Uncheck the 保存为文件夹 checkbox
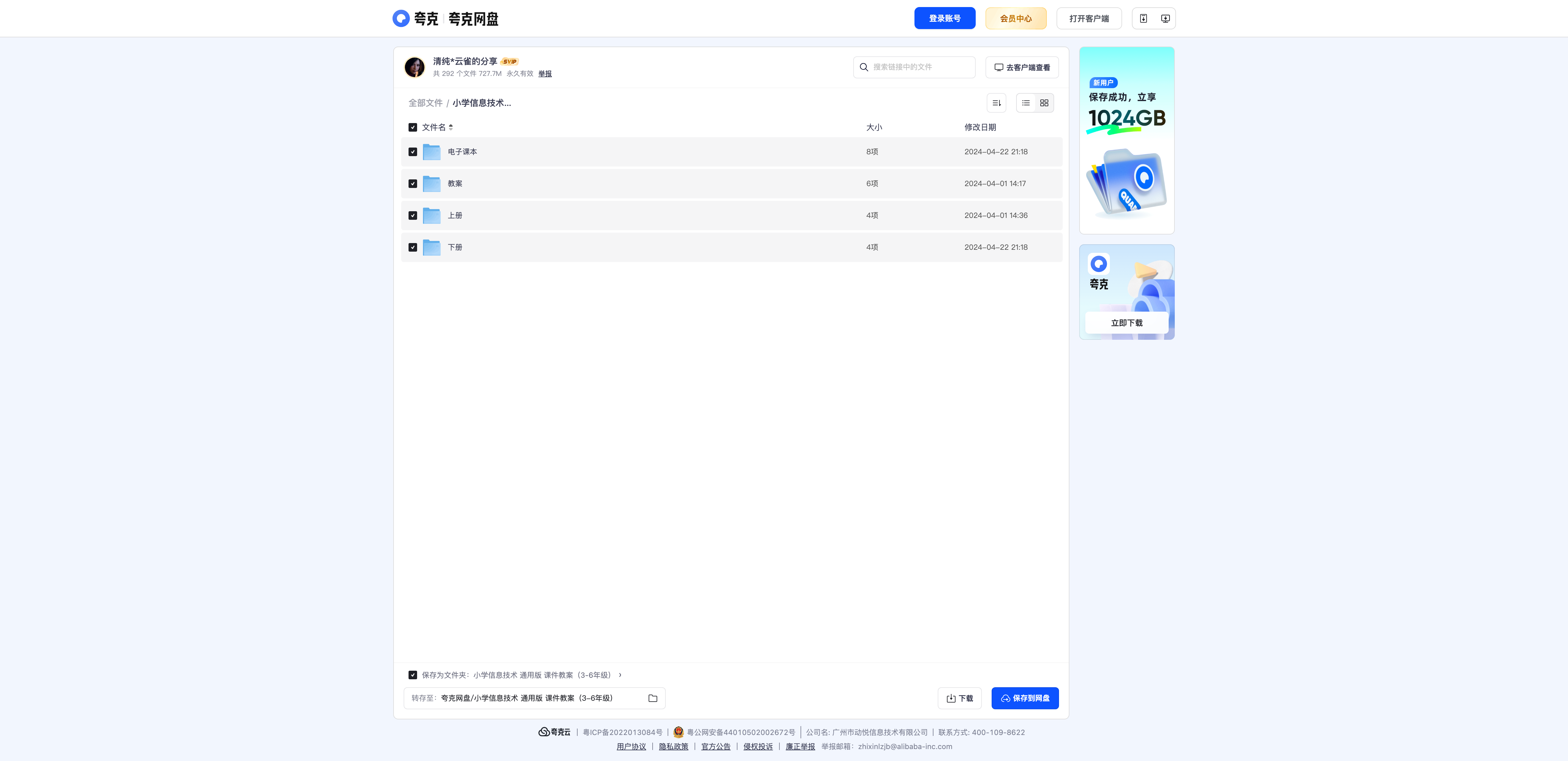This screenshot has width=1568, height=761. coord(413,675)
